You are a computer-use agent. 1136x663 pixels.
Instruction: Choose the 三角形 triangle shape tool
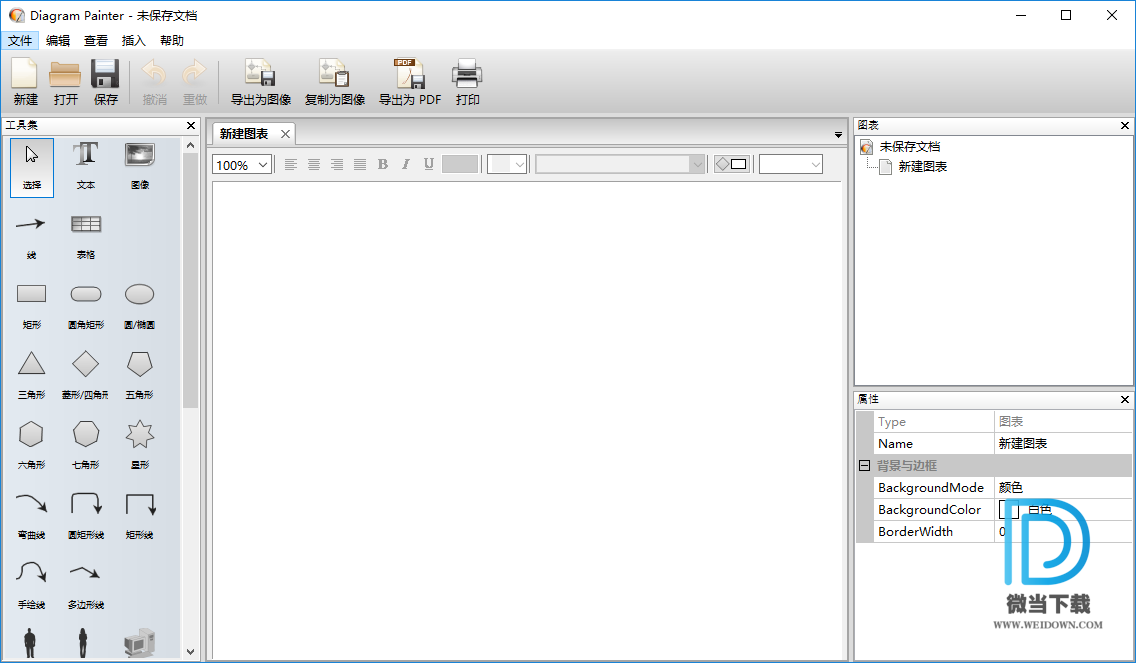pos(32,374)
